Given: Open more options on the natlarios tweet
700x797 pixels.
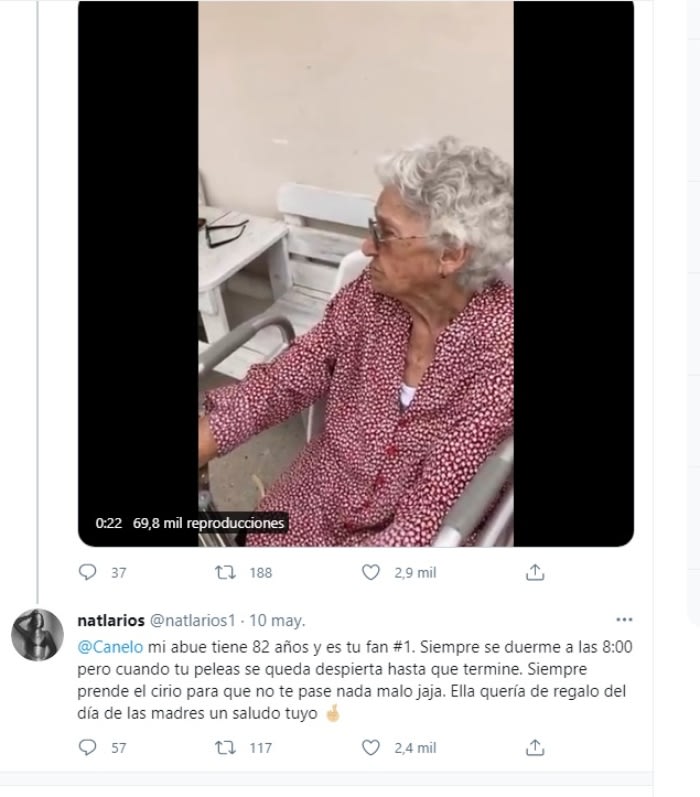Looking at the screenshot, I should point(625,620).
